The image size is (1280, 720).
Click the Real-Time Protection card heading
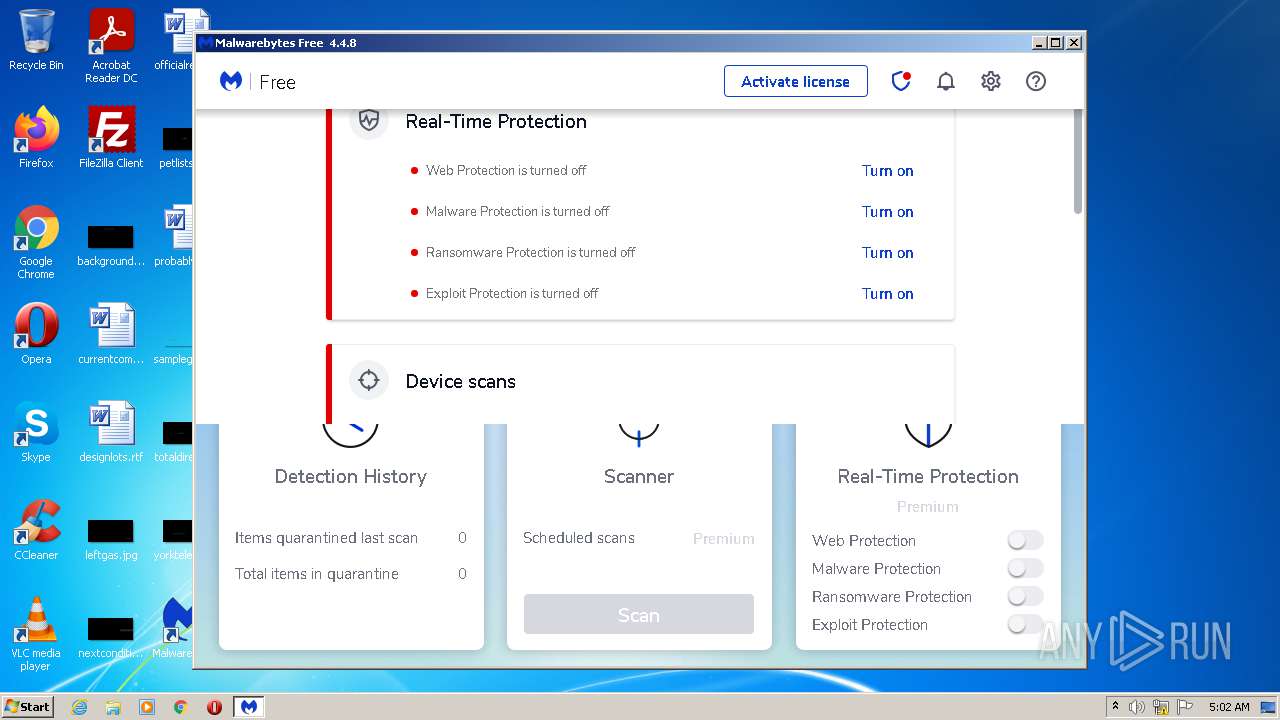pyautogui.click(x=927, y=476)
